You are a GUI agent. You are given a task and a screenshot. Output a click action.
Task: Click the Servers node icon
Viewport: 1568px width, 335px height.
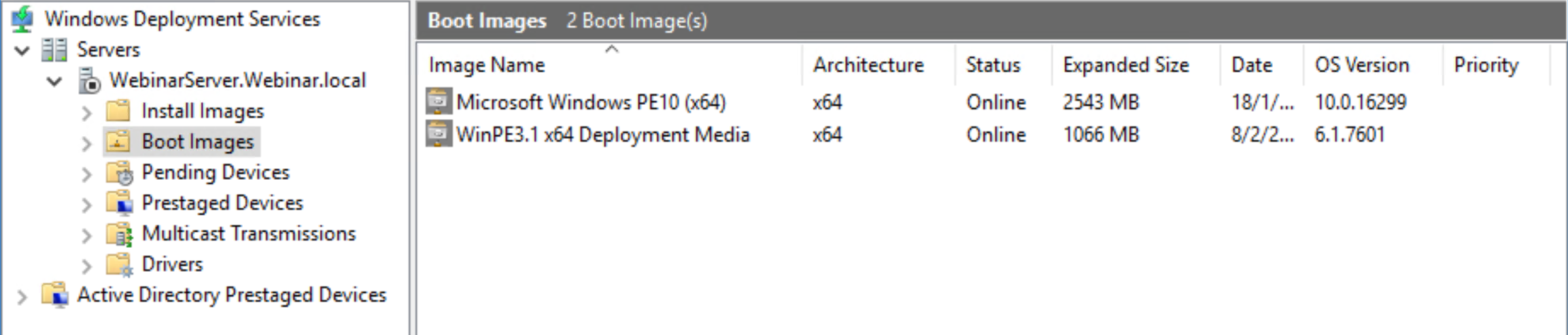pos(54,50)
